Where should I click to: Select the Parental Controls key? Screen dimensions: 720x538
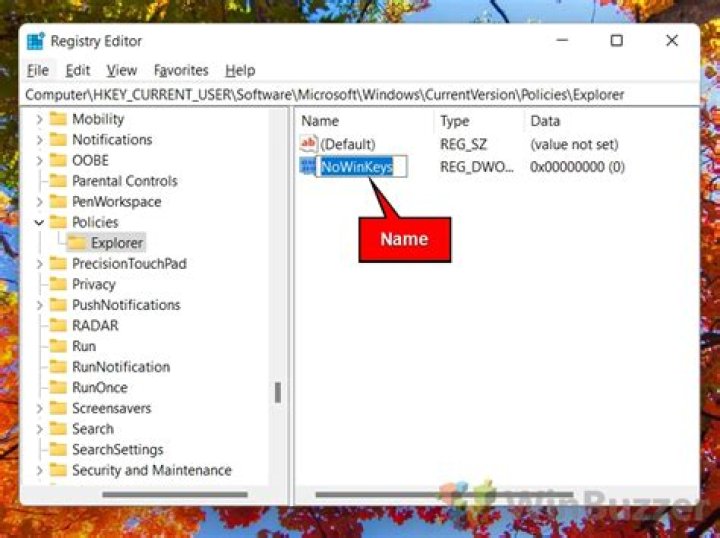tap(125, 181)
